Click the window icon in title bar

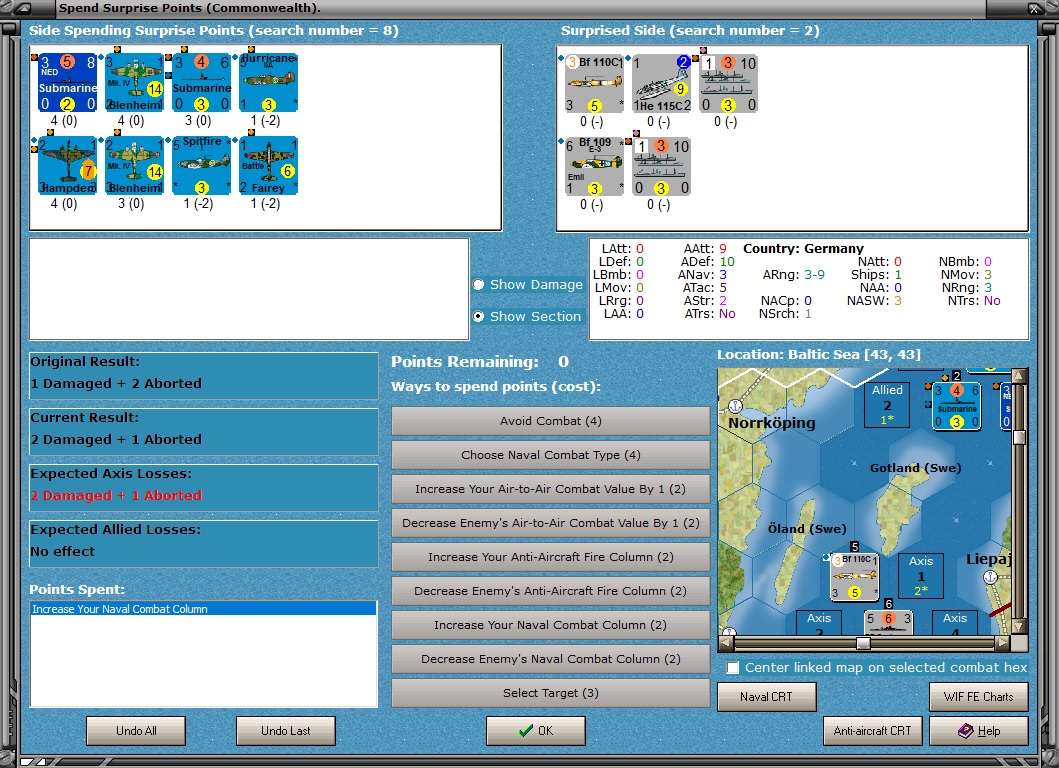coord(22,8)
